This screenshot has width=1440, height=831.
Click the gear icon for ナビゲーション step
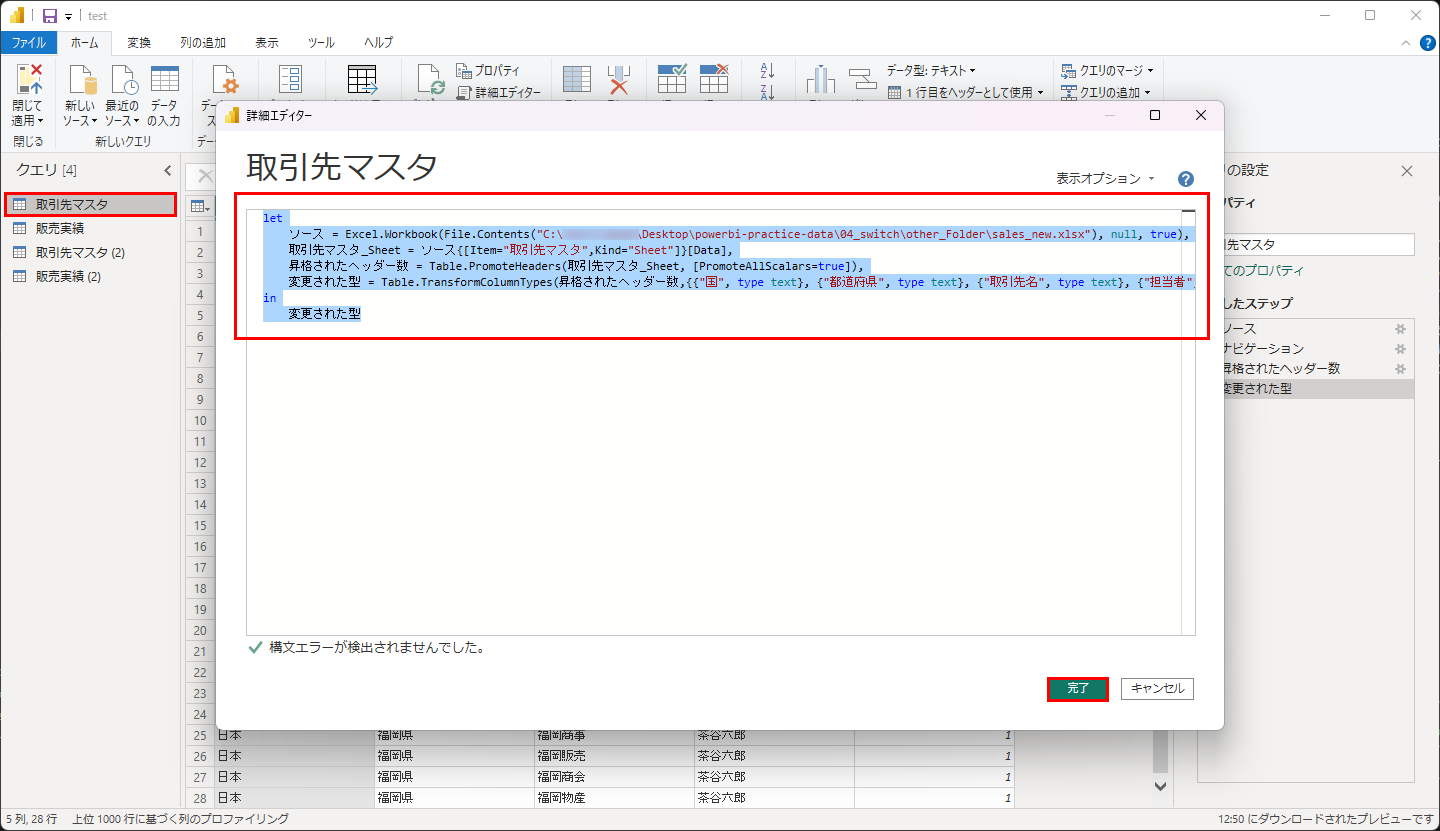point(1400,349)
